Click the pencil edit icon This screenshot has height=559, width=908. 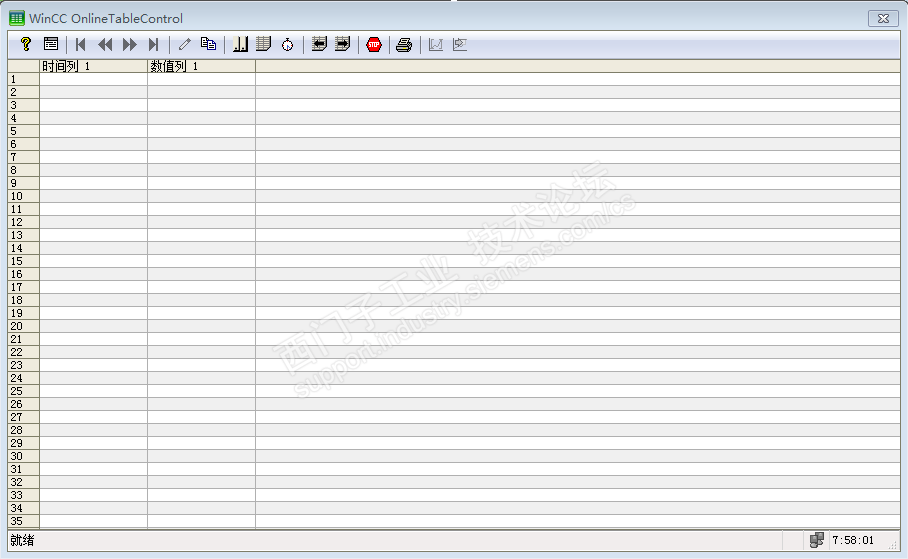185,44
